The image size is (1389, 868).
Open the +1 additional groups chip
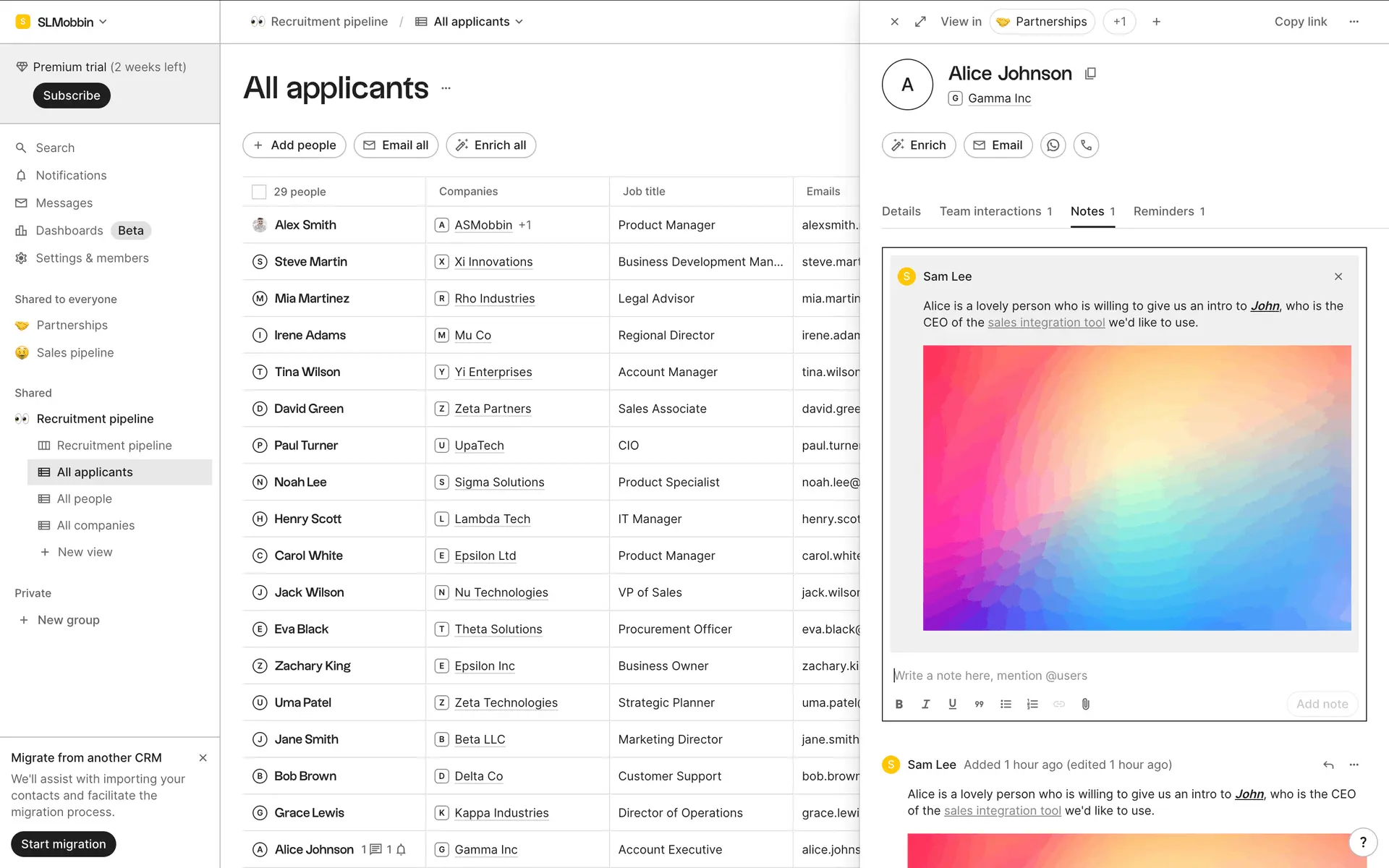tap(1119, 22)
